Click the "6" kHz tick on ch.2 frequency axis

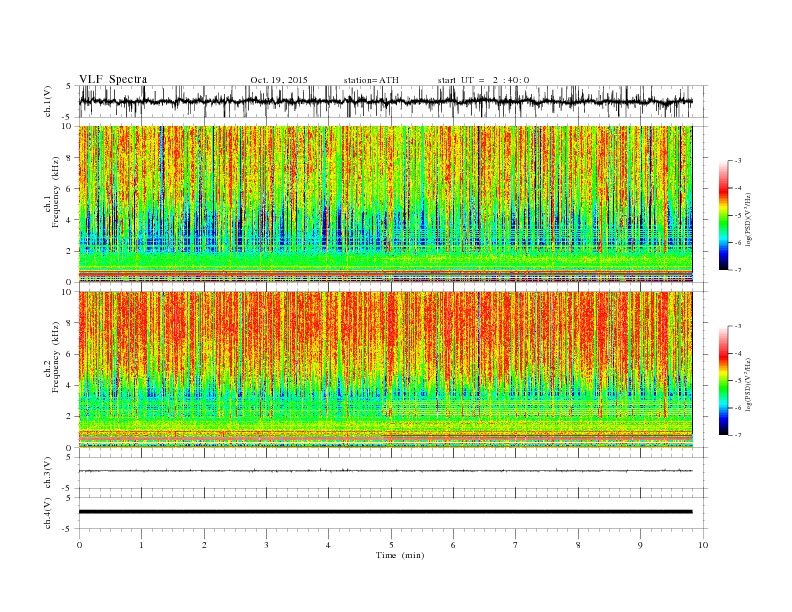tap(70, 354)
